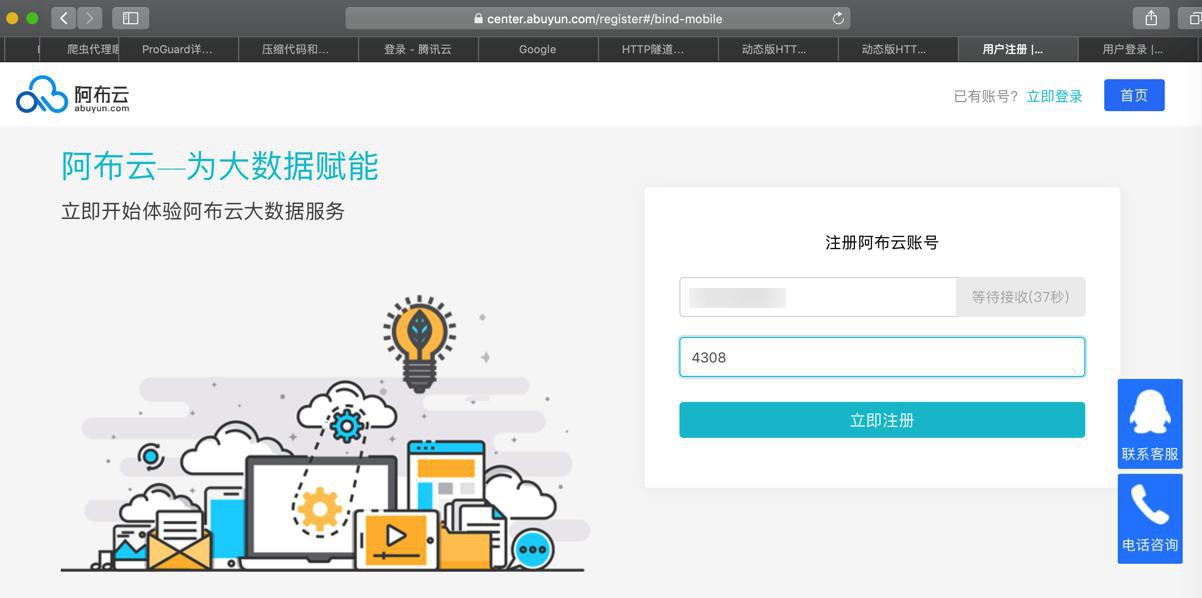
Task: Click the 注册阿布云账号 heading text
Action: (x=882, y=242)
